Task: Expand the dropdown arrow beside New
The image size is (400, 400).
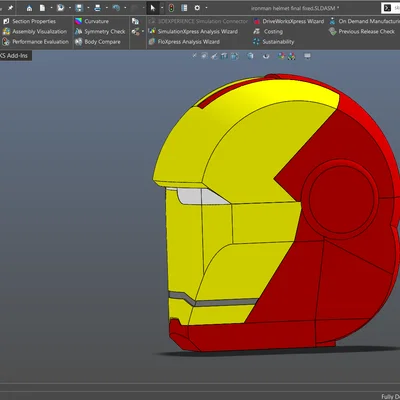Action: tap(51, 8)
